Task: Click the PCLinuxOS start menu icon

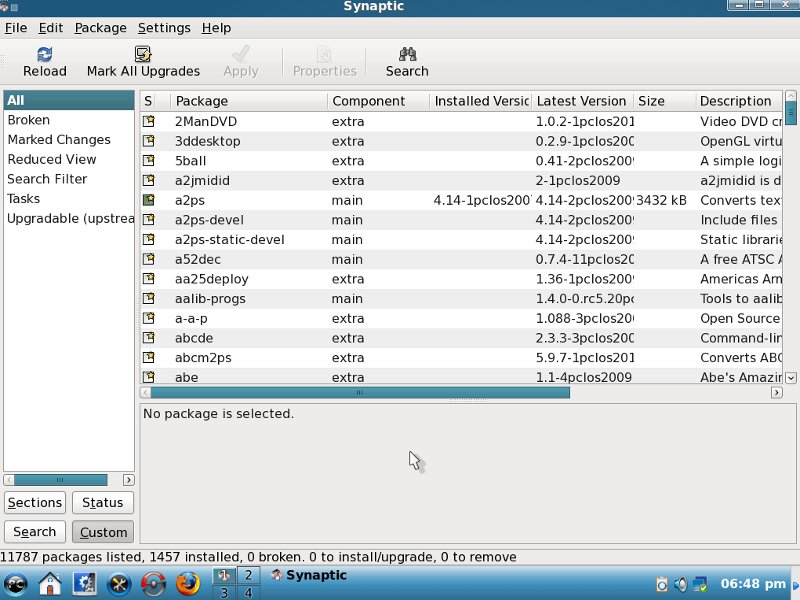Action: click(x=16, y=584)
